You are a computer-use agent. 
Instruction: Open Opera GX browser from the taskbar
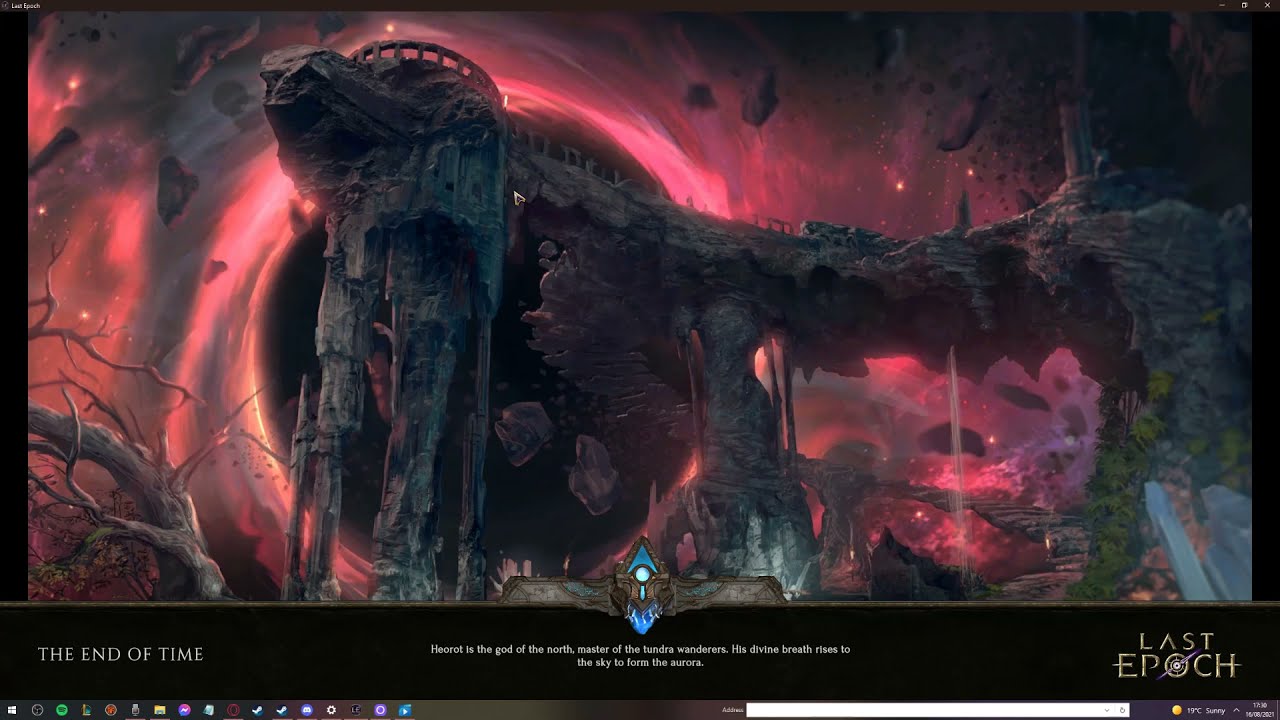coord(233,710)
